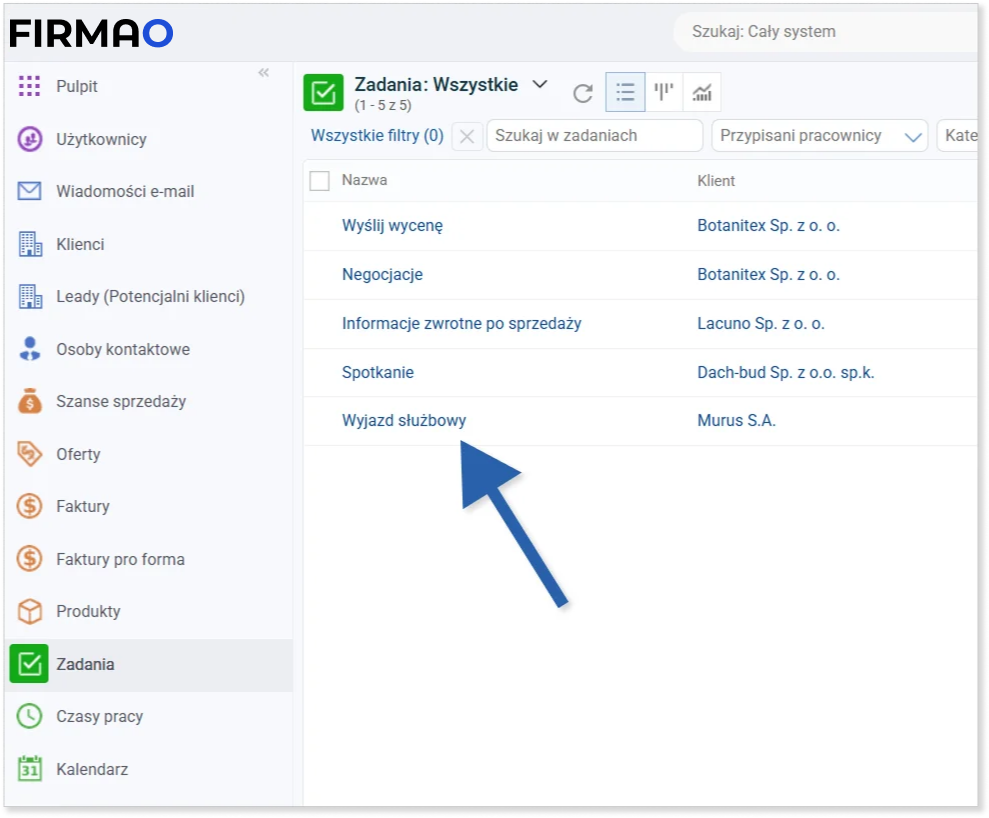The width and height of the screenshot is (989, 818).
Task: Click the Pulpit grid icon in sidebar
Action: (30, 86)
